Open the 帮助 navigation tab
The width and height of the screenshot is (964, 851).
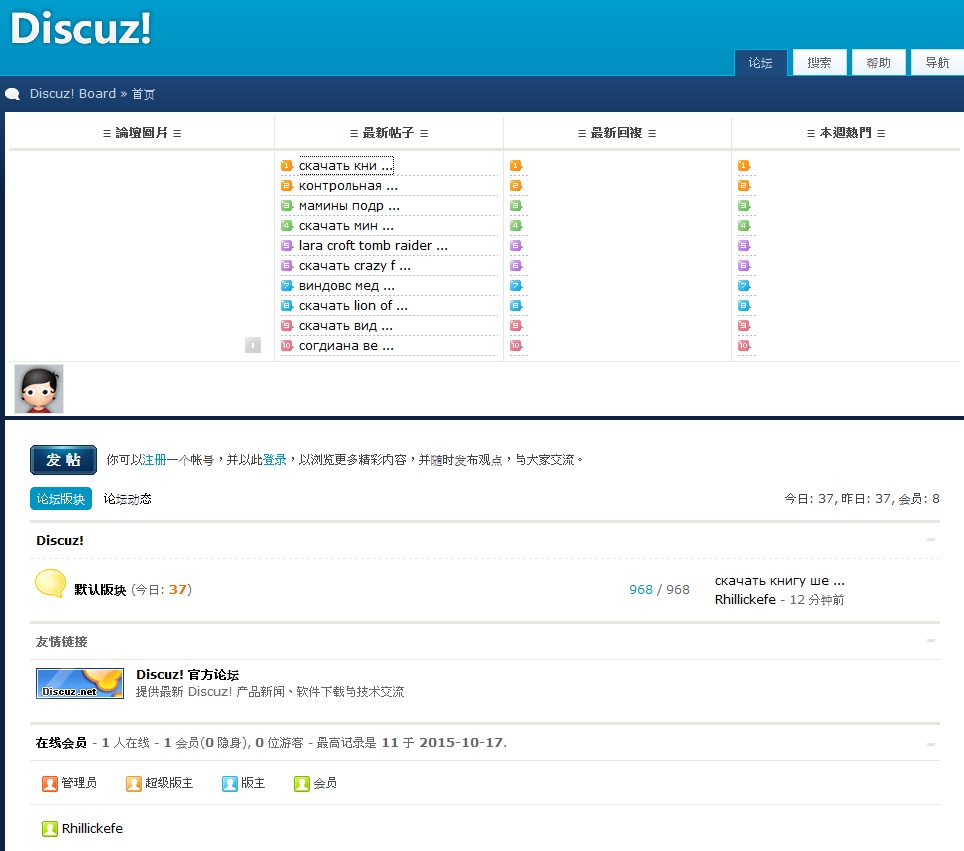click(879, 63)
